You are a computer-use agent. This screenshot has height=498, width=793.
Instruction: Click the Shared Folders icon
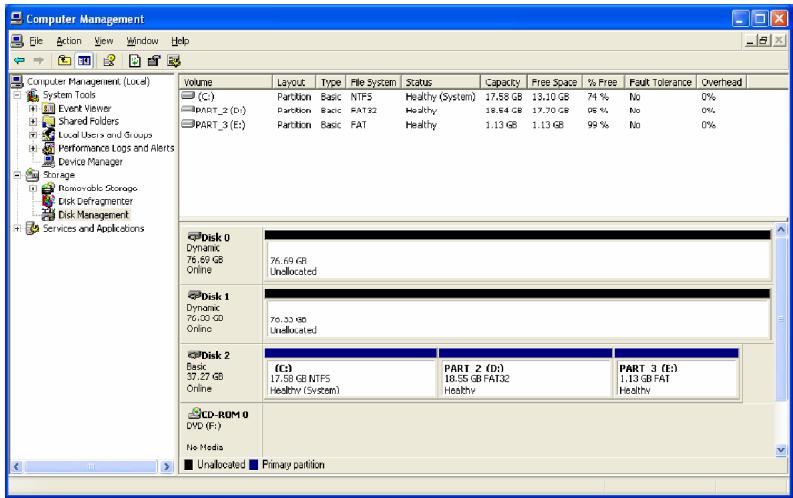[49, 121]
